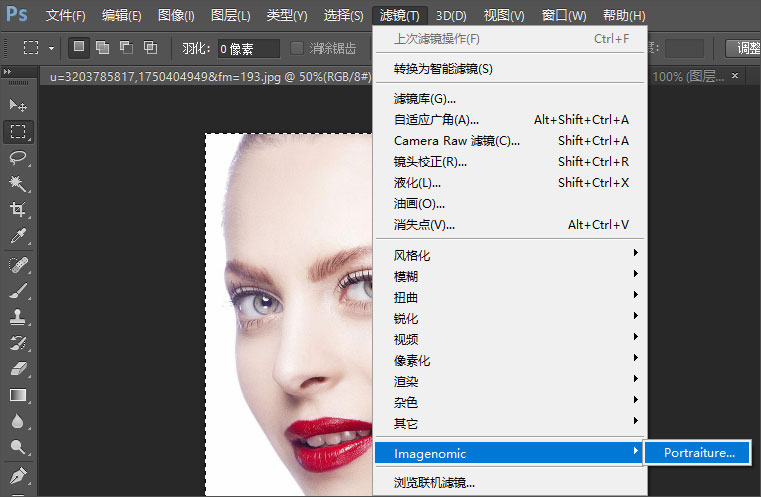Choose 自适应广角(A)... filter

(510, 120)
